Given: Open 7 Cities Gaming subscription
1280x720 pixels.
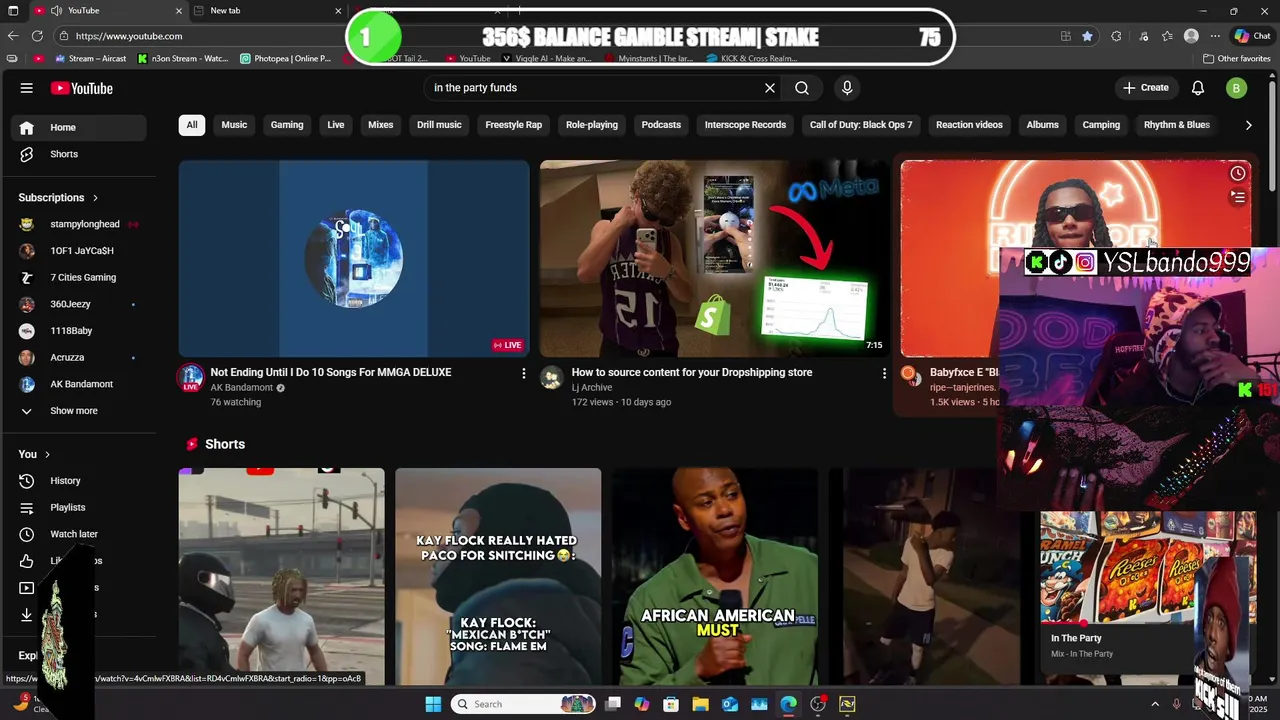Looking at the screenshot, I should (x=80, y=277).
